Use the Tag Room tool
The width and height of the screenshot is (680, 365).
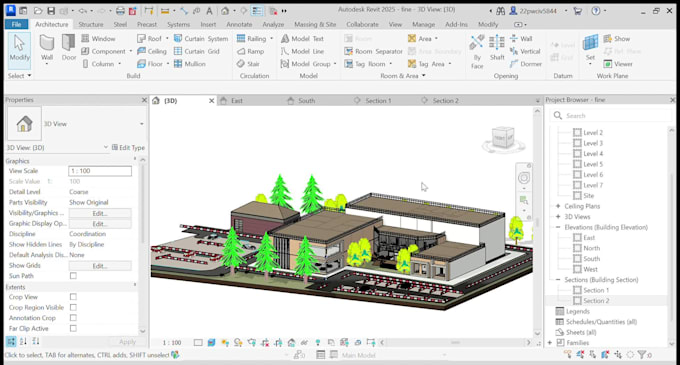(x=365, y=64)
